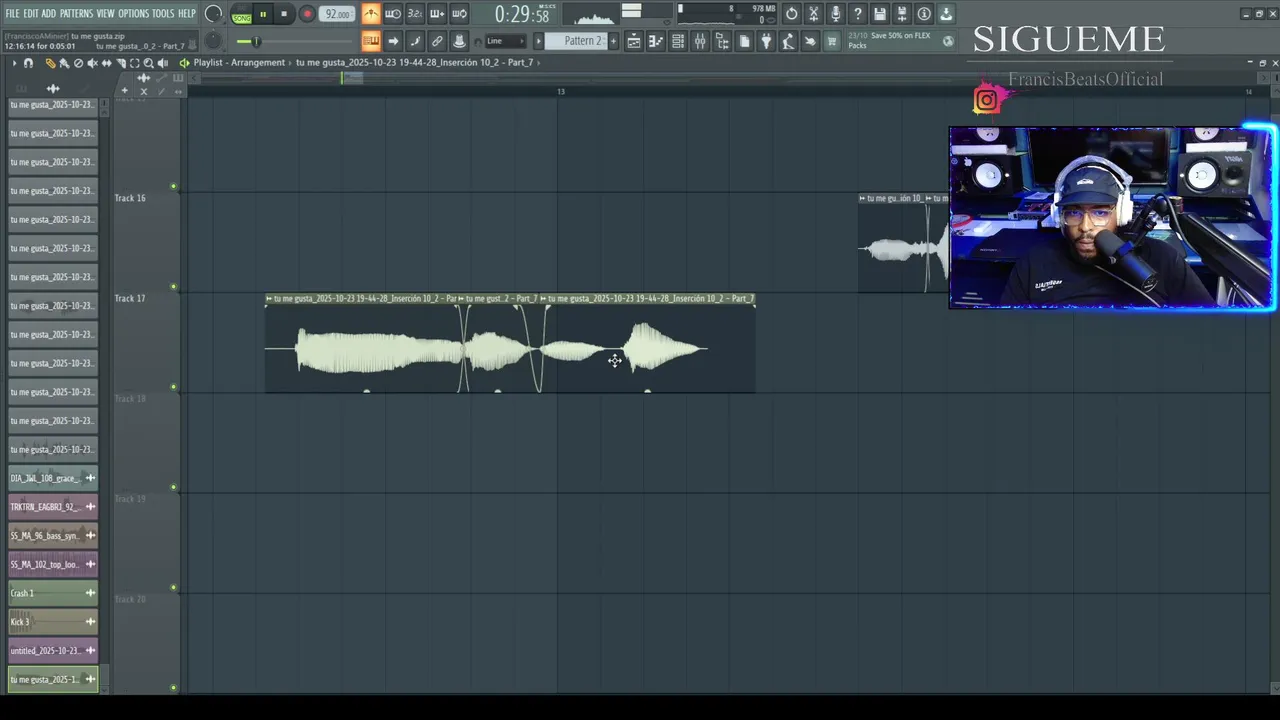Screen dimensions: 1280x720
Task: Open the shopping cart content library
Action: [x=831, y=41]
